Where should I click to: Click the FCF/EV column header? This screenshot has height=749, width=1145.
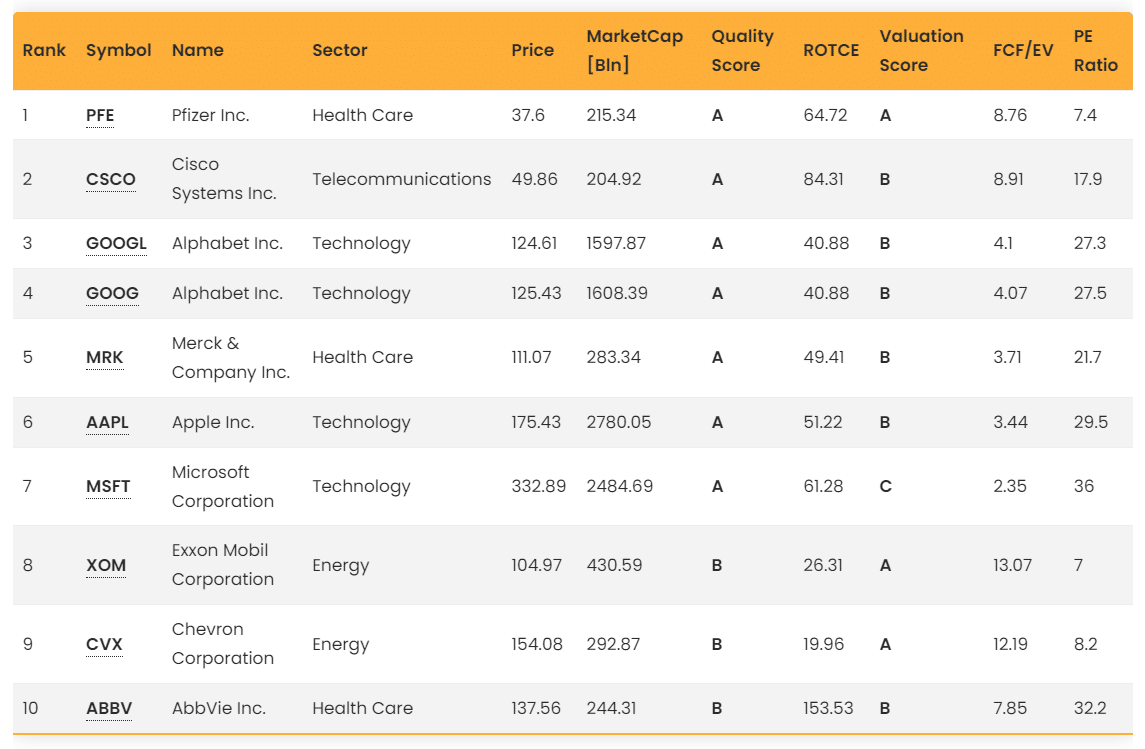pyautogui.click(x=1023, y=50)
